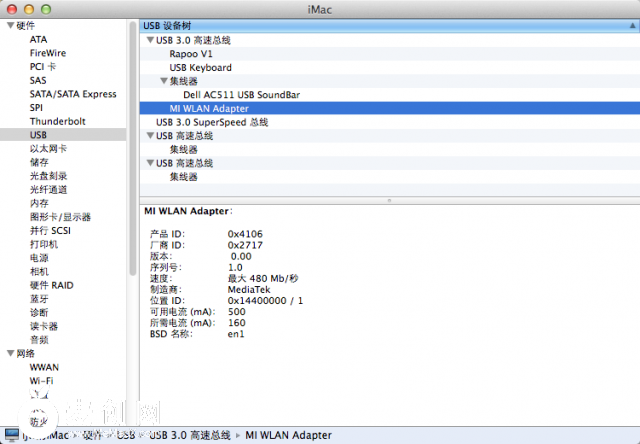Select USB 3.0 SuperSpeed 总线 row
The width and height of the screenshot is (640, 444).
tap(212, 122)
